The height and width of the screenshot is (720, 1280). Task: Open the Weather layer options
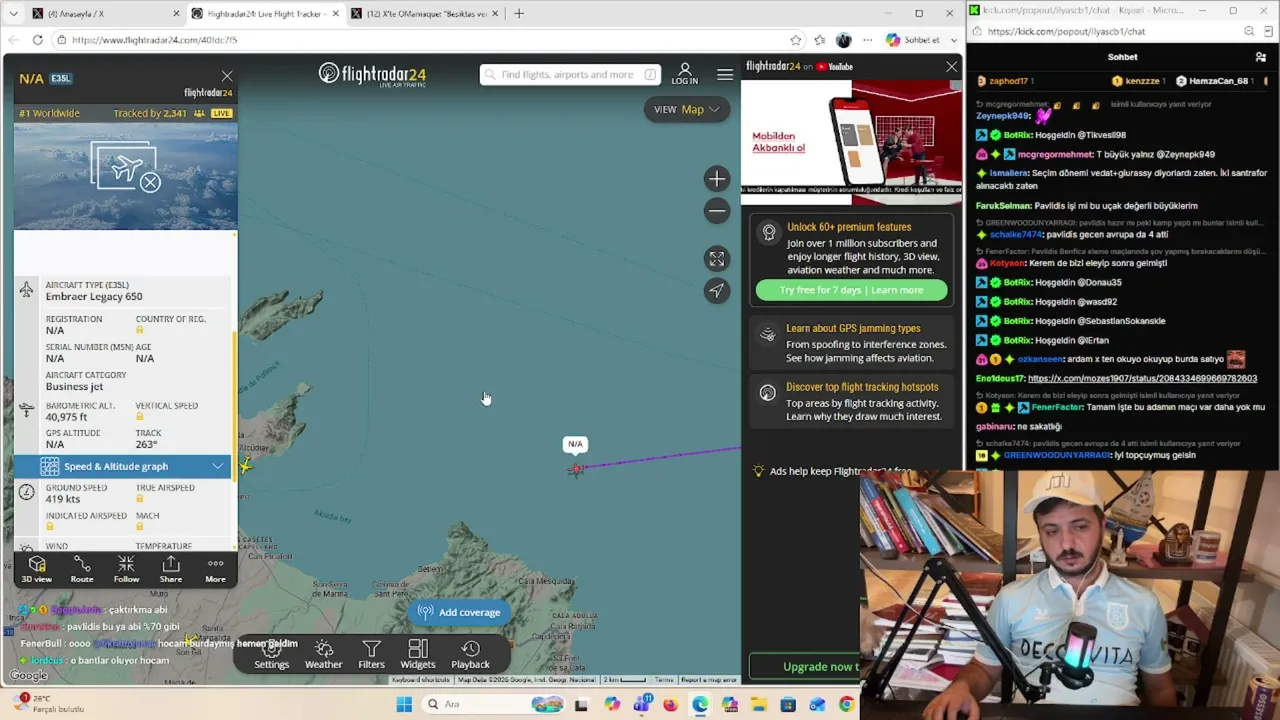tap(323, 655)
